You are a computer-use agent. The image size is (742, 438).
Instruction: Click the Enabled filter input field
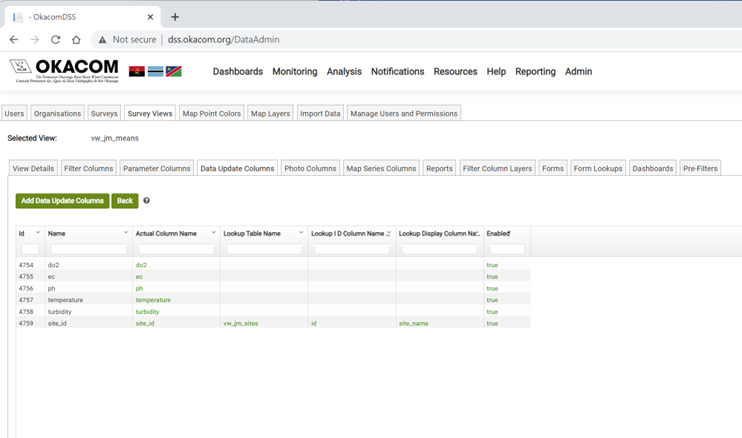[507, 249]
